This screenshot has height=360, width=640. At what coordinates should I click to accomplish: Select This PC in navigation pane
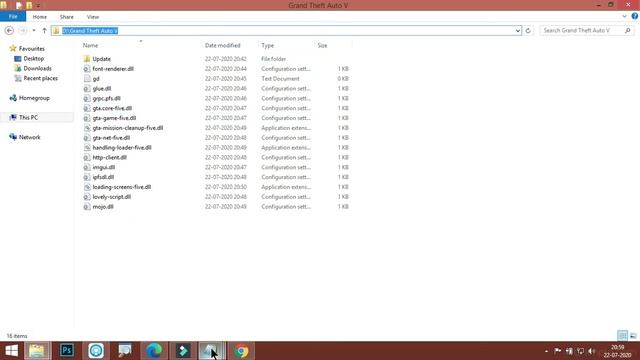coord(28,118)
